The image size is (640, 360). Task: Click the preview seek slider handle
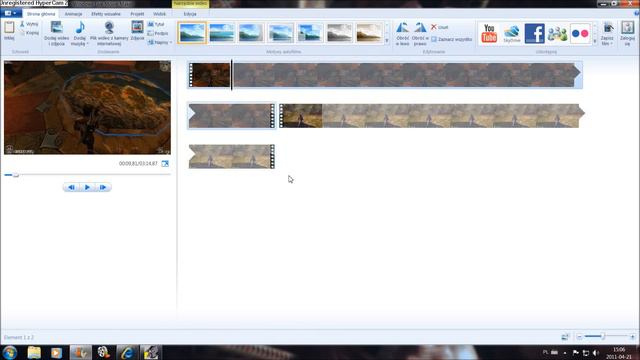16,175
